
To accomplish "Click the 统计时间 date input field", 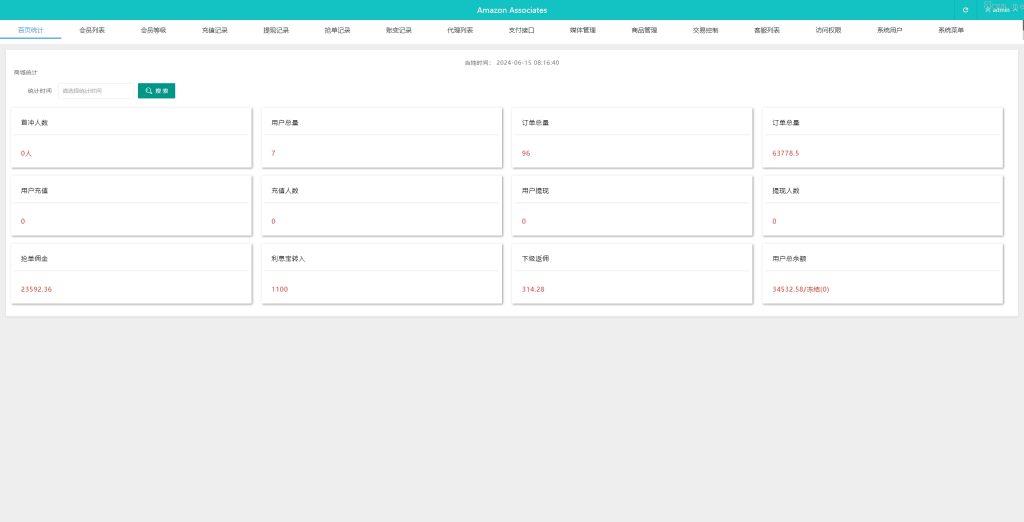I will (x=95, y=91).
